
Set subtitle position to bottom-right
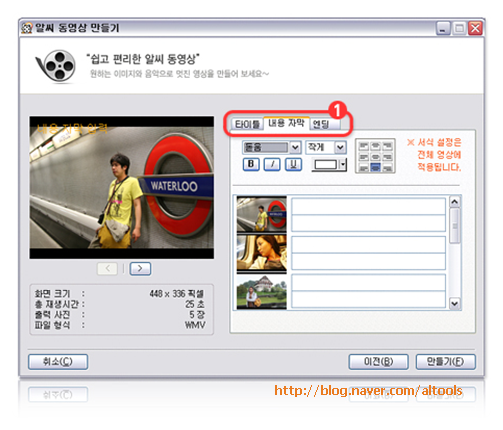coord(387,167)
